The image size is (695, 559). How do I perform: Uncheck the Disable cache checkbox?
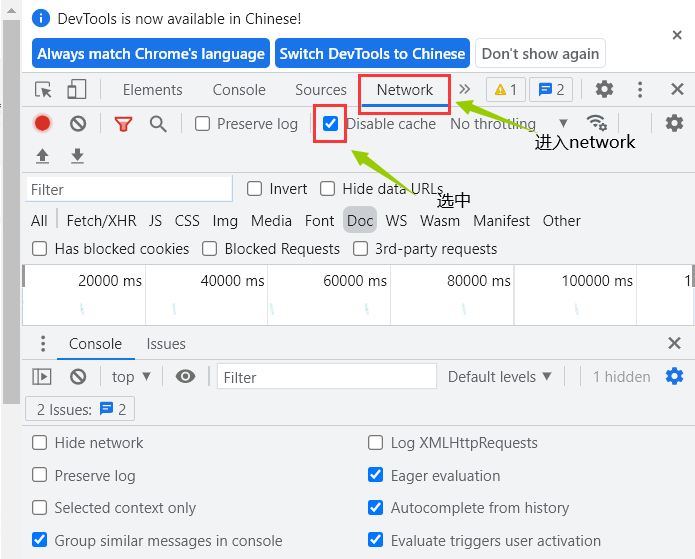click(330, 123)
